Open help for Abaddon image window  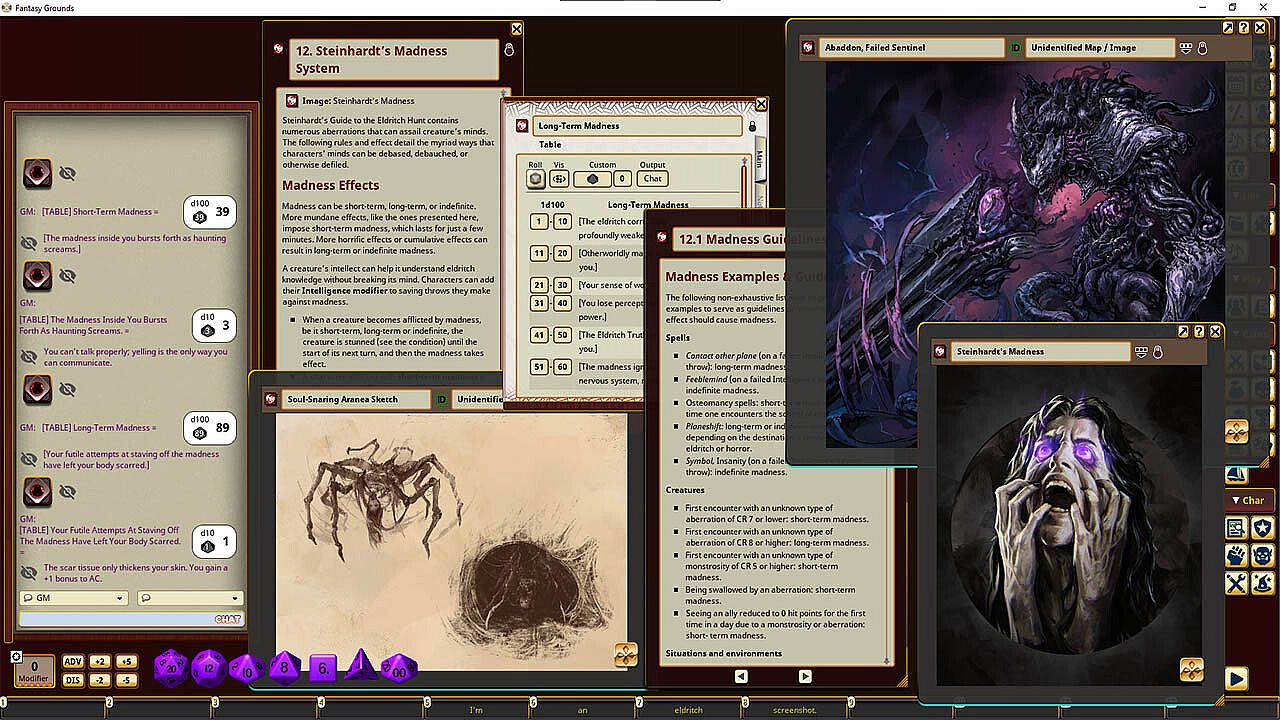point(1244,28)
